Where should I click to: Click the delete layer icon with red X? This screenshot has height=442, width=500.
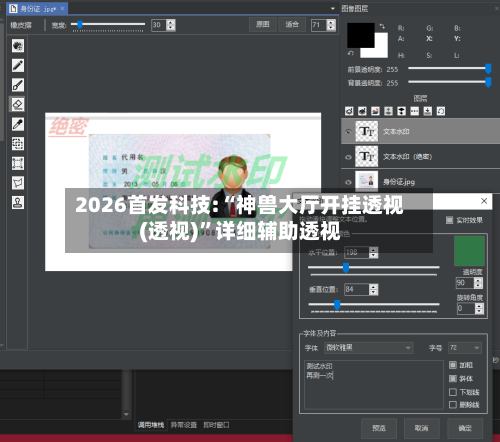coord(375,111)
